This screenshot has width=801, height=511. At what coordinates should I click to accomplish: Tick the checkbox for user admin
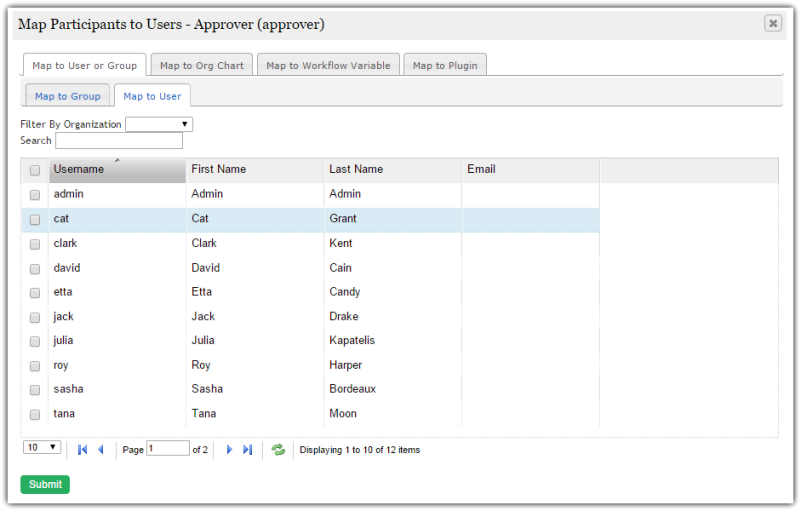point(35,195)
